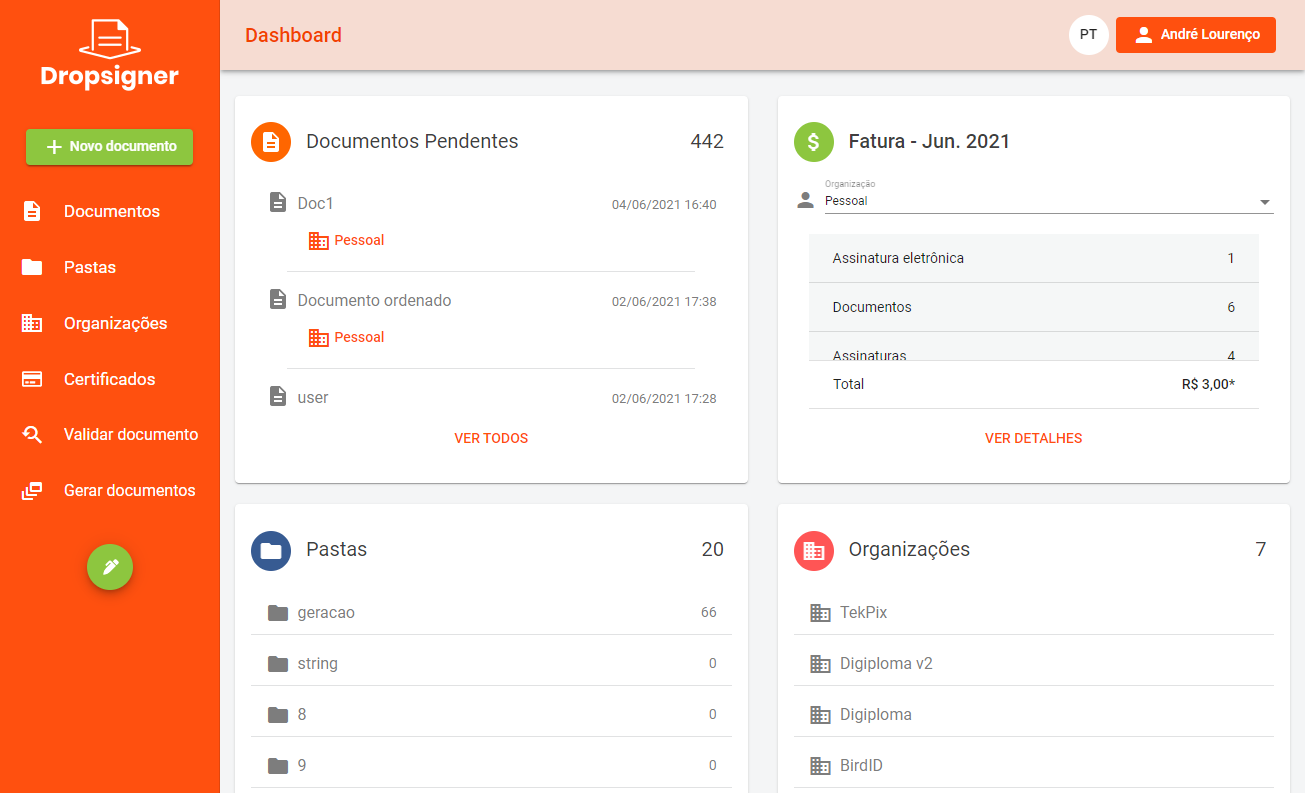Click the file icon beside user

278,397
